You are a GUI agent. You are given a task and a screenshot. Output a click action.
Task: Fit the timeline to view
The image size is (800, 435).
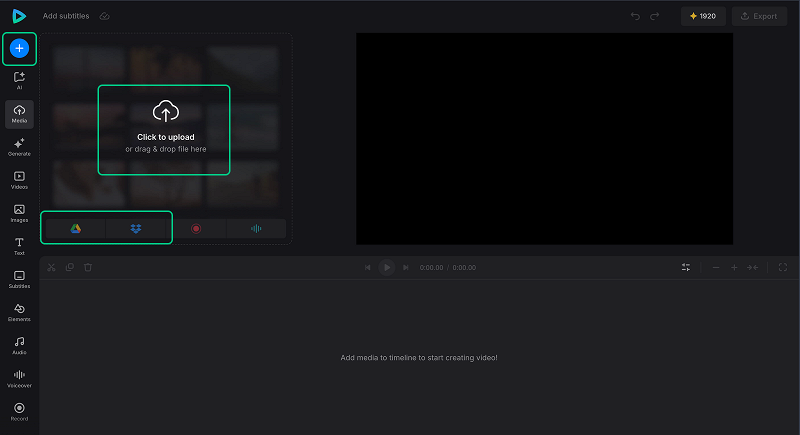753,267
